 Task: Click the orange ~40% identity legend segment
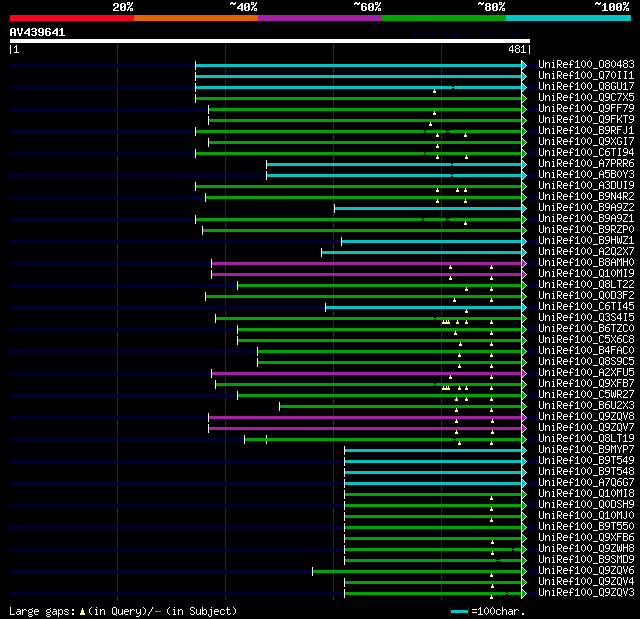196,18
